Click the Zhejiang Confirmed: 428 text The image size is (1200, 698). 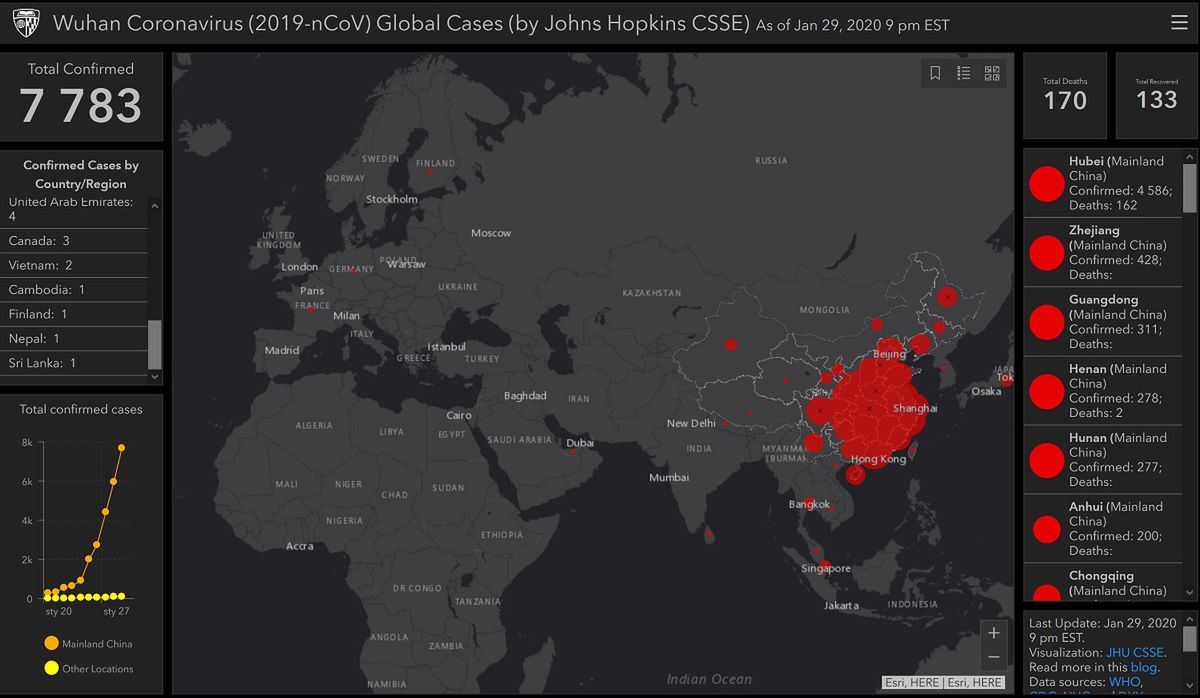(1115, 260)
